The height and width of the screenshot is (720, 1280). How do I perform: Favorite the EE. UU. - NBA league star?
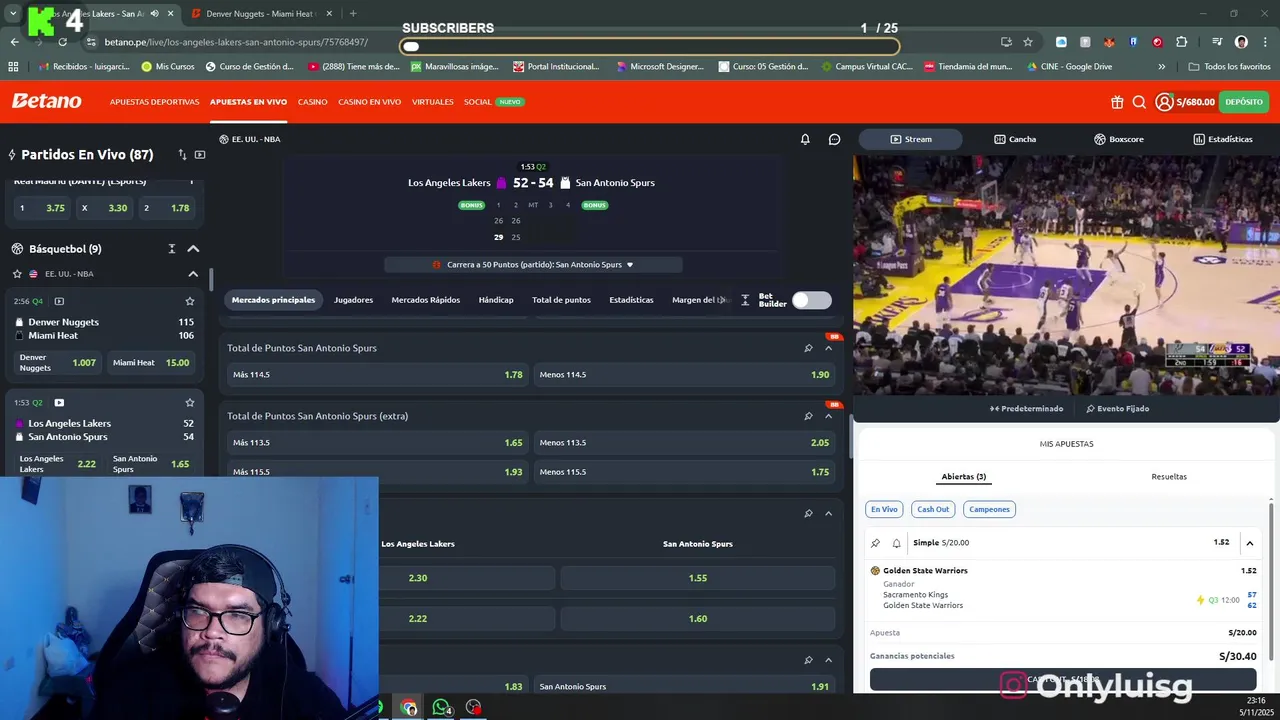(17, 274)
